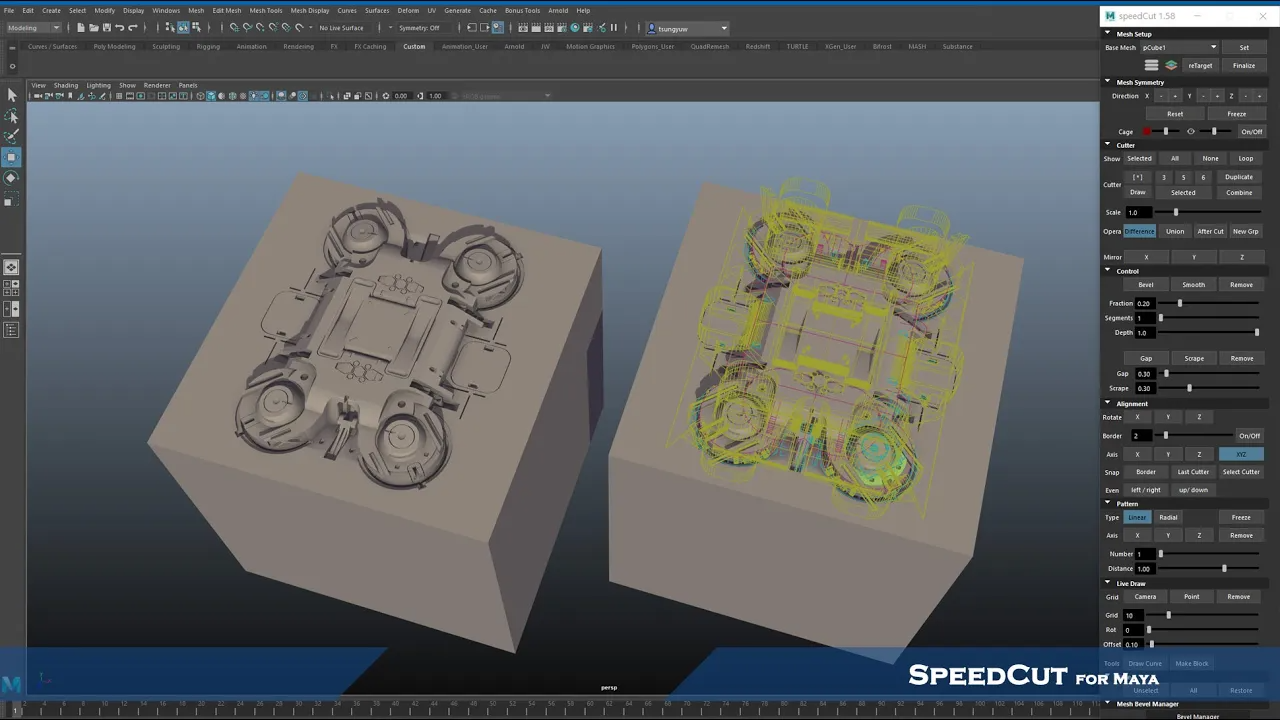
Task: Click the reTarget button
Action: [1200, 66]
